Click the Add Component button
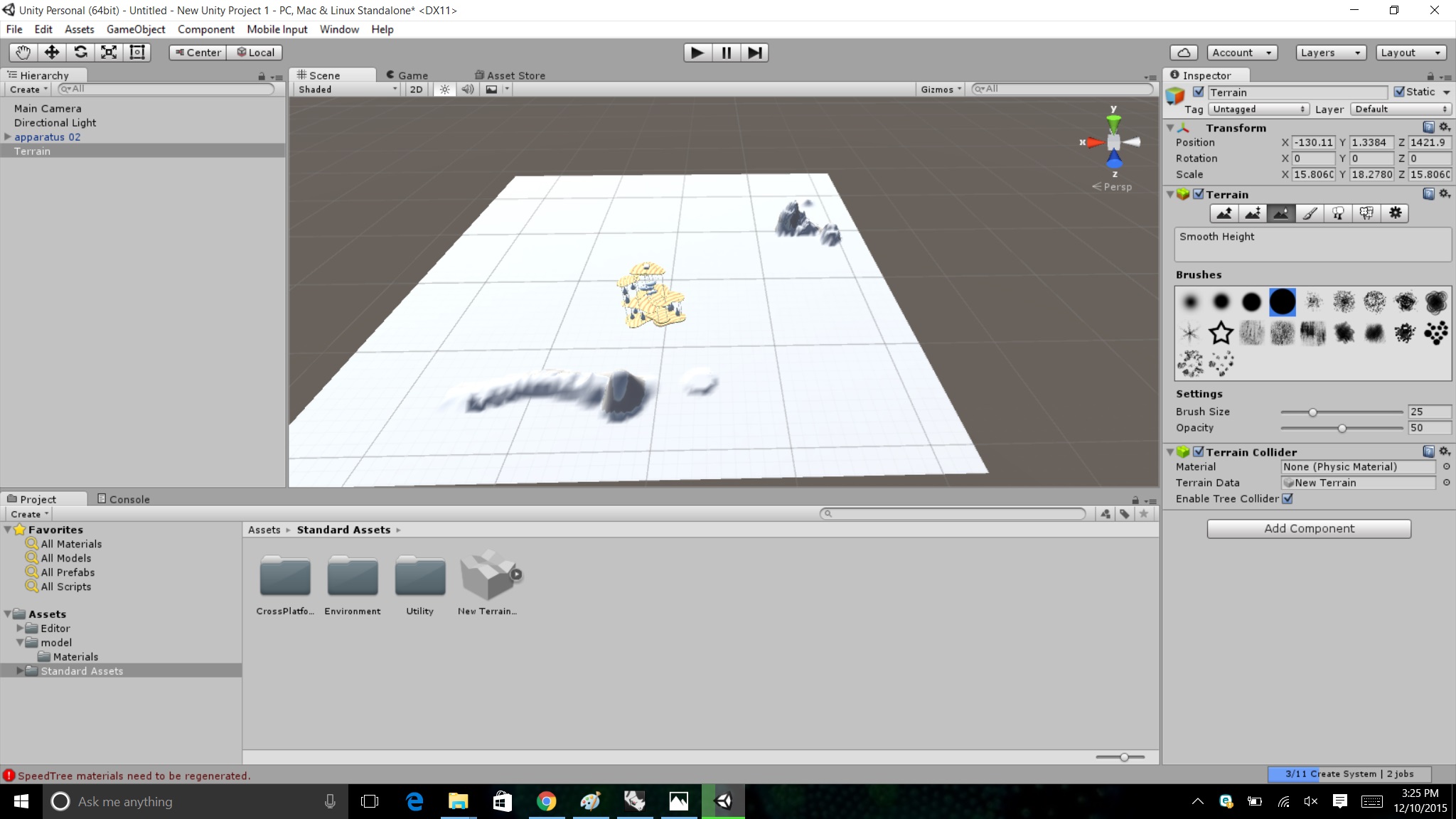 click(1308, 528)
